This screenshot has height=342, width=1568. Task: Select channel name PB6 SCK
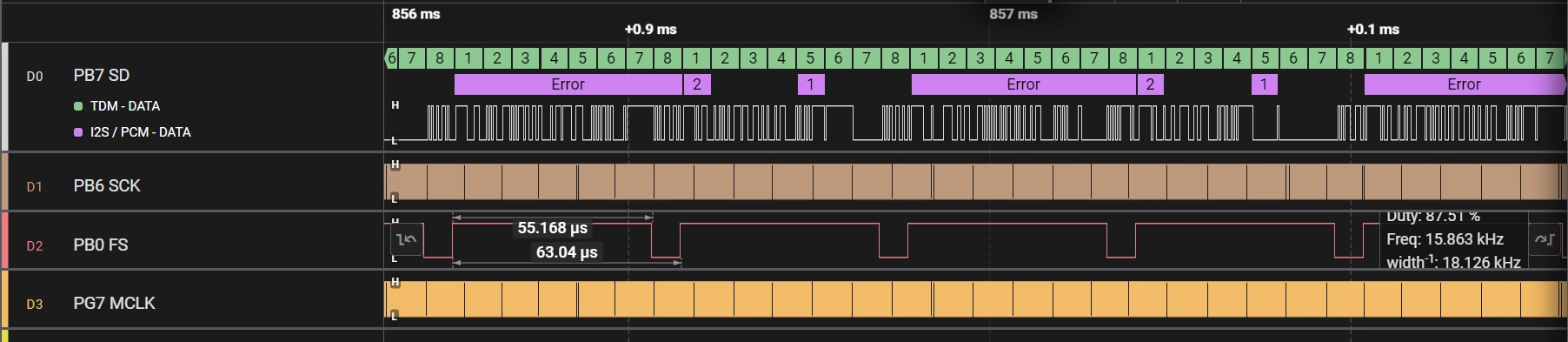107,185
